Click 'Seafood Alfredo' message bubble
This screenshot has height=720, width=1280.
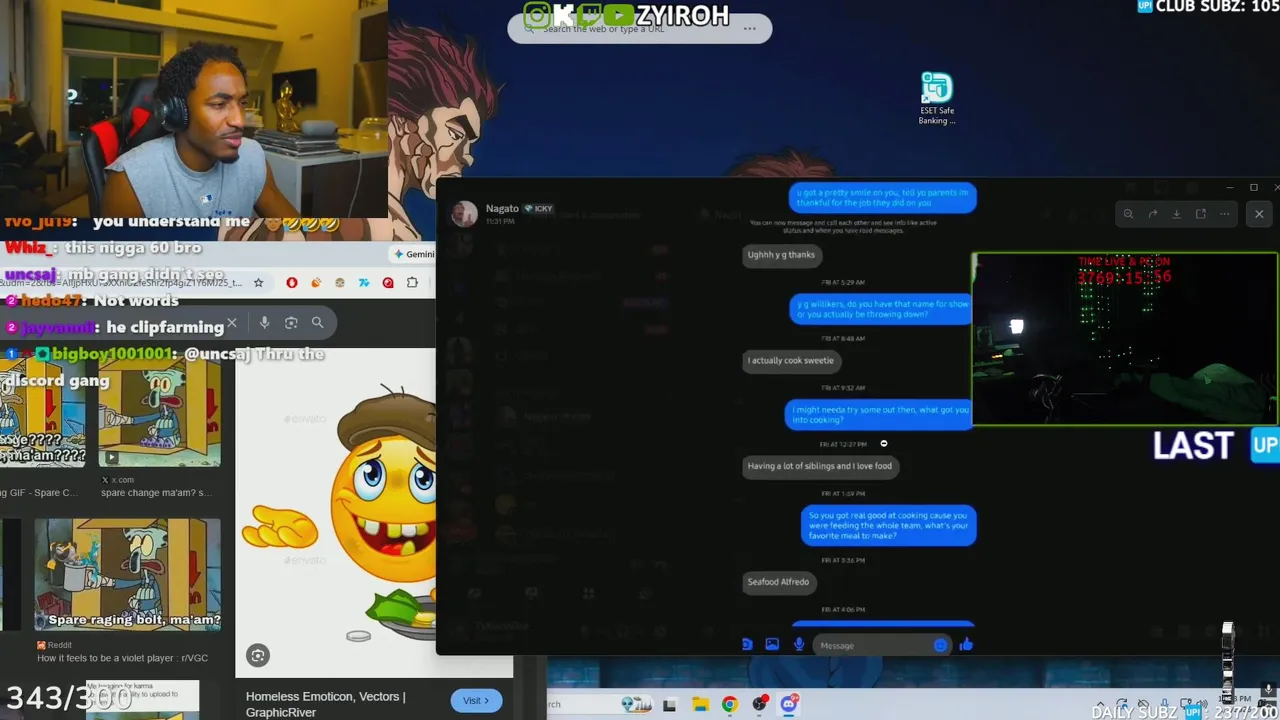click(x=778, y=582)
